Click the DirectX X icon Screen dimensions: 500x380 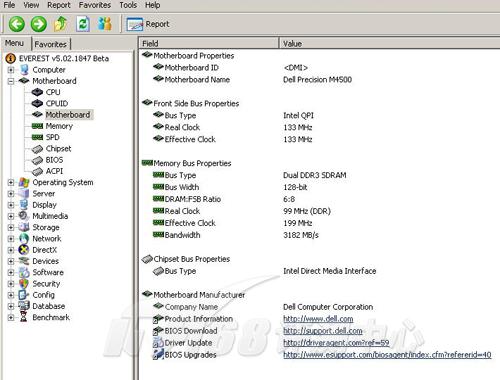(x=24, y=250)
